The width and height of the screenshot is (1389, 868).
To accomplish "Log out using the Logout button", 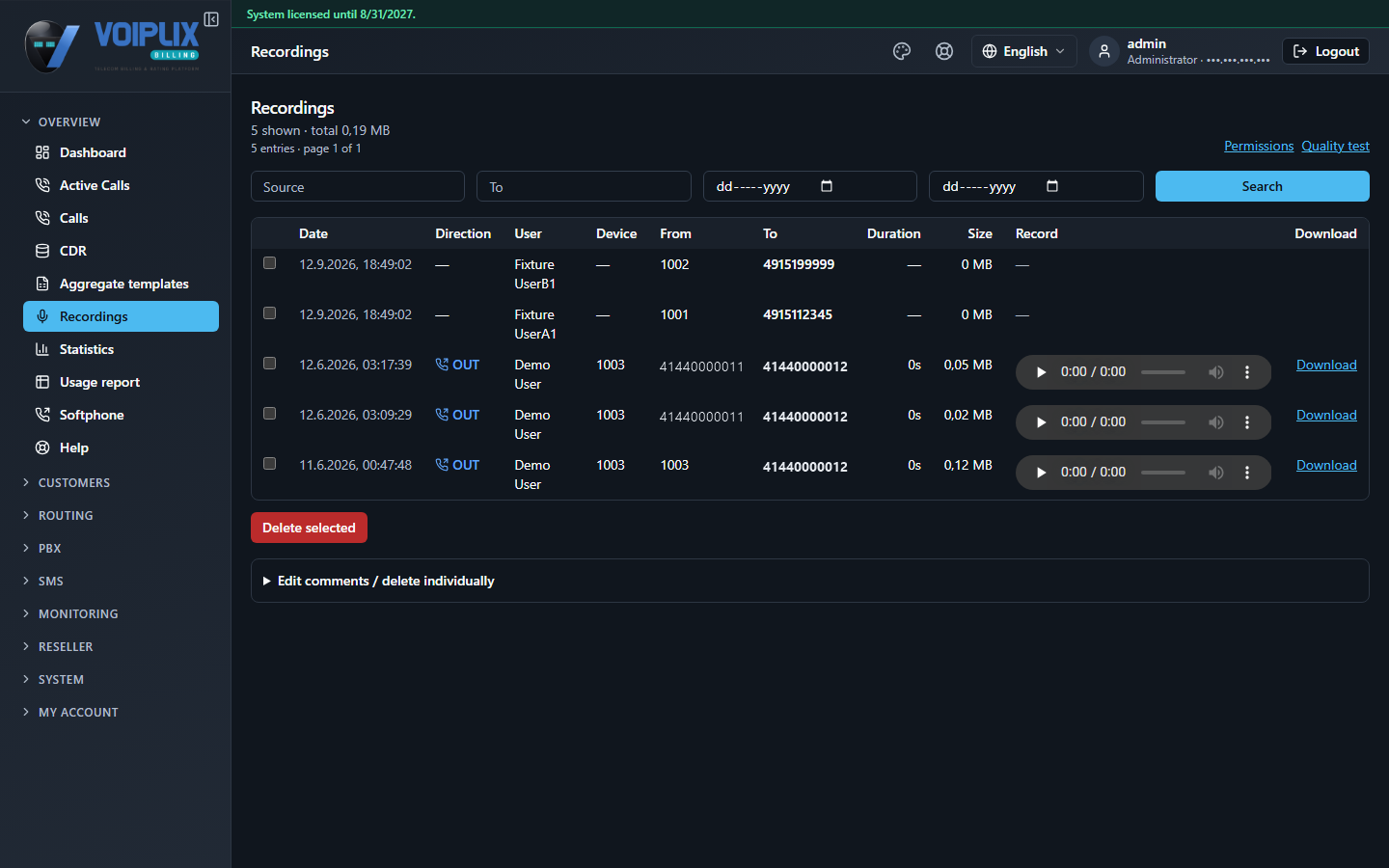I will pyautogui.click(x=1325, y=51).
